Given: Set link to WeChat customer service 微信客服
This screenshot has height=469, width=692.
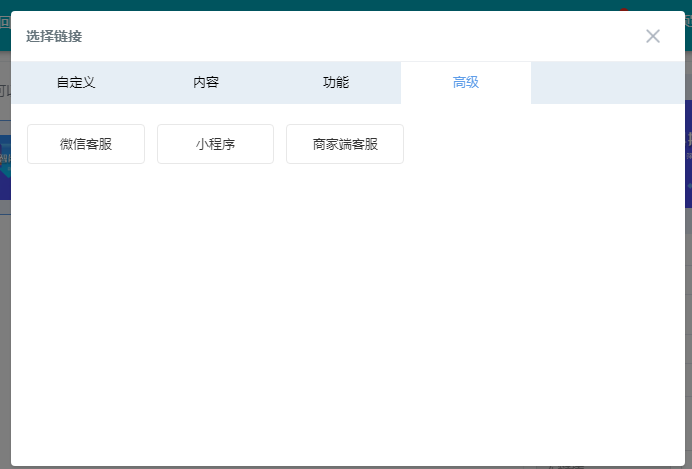Looking at the screenshot, I should pos(86,144).
